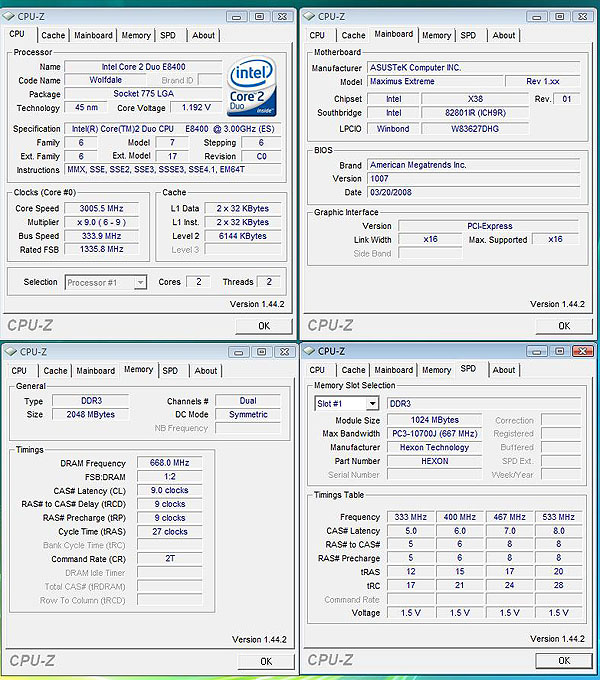Click the memory Size value '2048 MBytes'
600x680 pixels.
point(91,415)
